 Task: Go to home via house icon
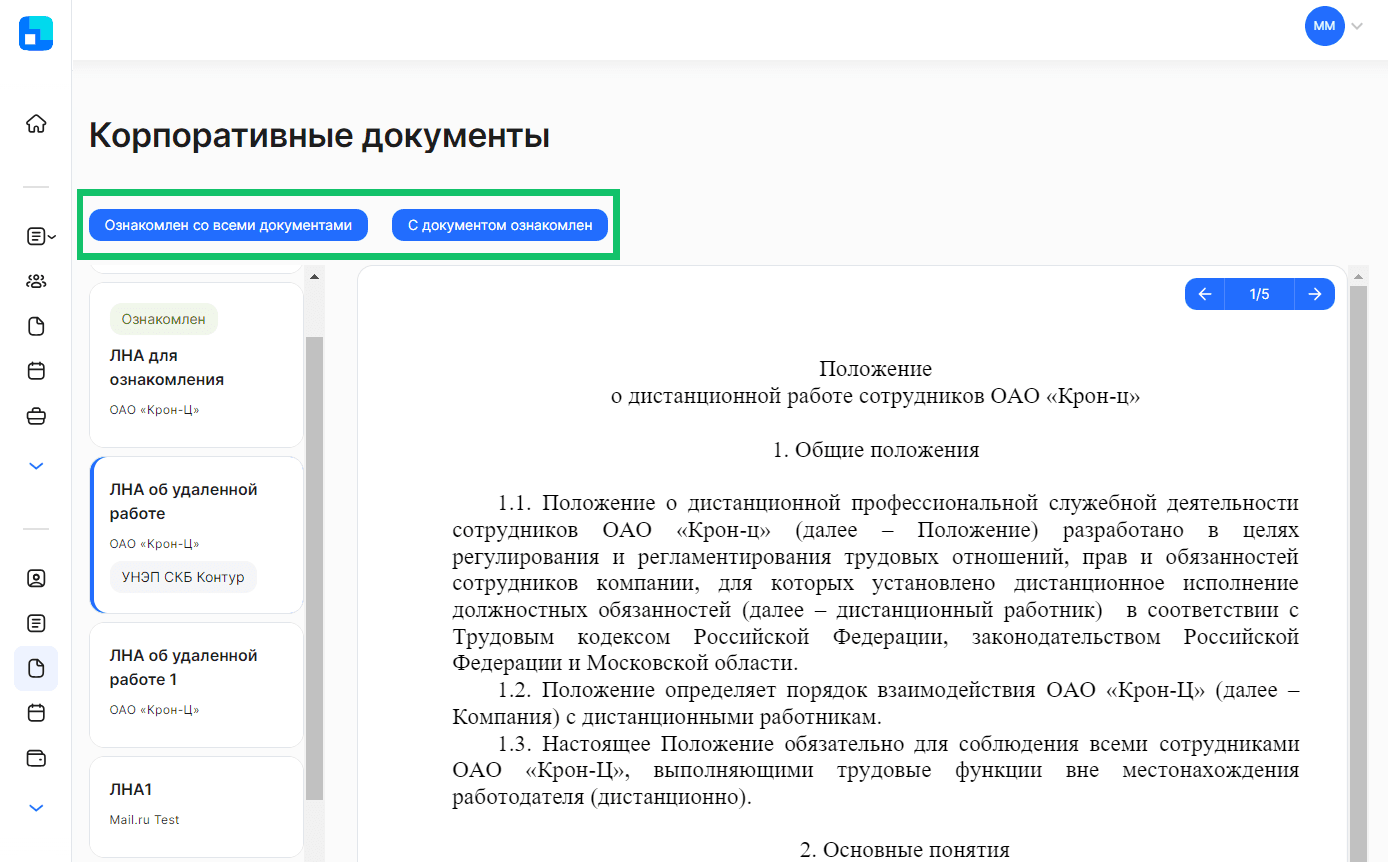pos(36,124)
